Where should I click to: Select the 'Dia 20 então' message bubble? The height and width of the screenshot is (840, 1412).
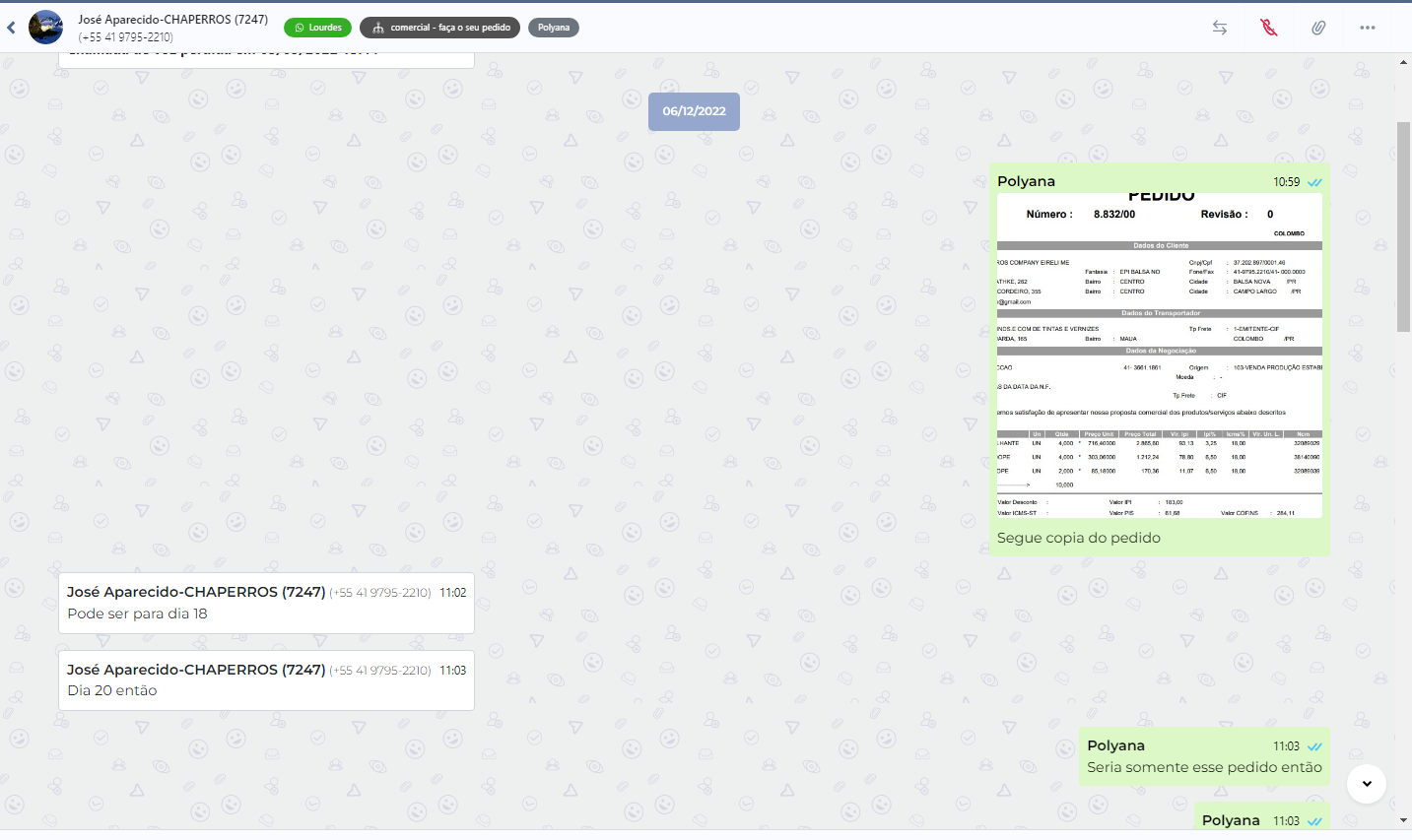coord(112,690)
